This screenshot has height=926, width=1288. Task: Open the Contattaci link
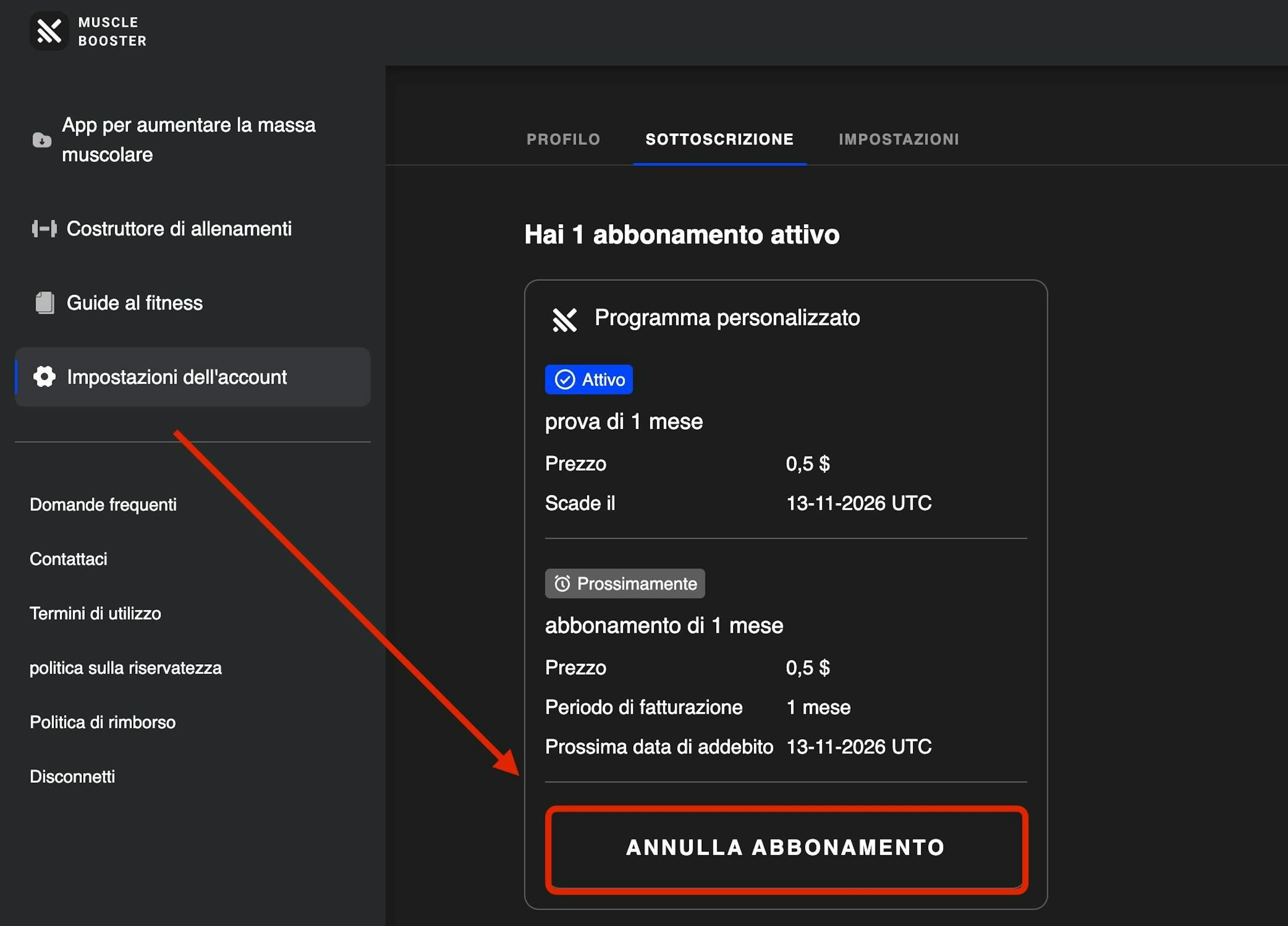tap(68, 559)
